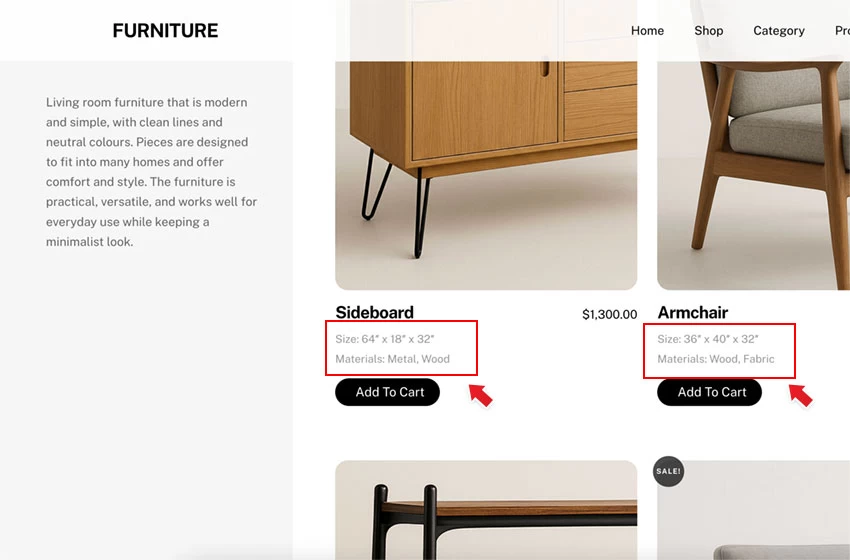Open the Category menu item

pos(778,31)
